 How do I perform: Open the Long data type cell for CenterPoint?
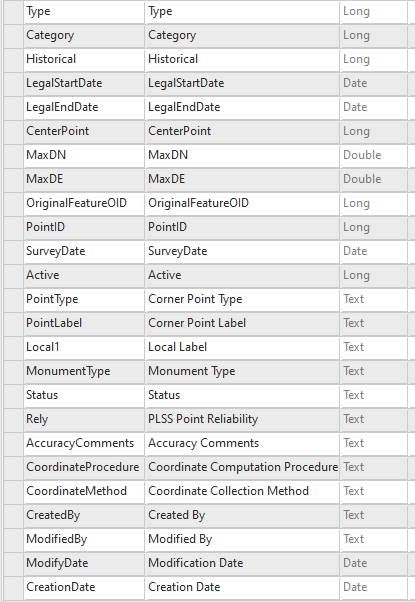pyautogui.click(x=374, y=131)
